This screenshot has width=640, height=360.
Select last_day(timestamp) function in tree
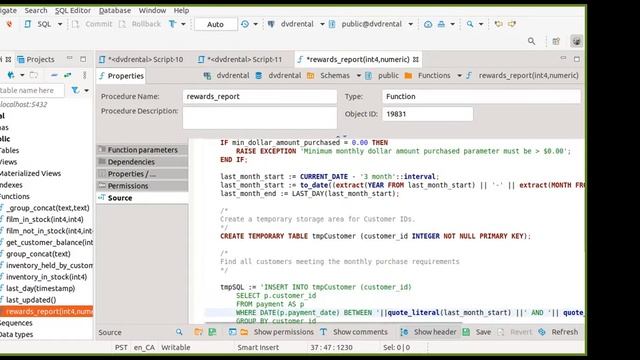click(40, 288)
